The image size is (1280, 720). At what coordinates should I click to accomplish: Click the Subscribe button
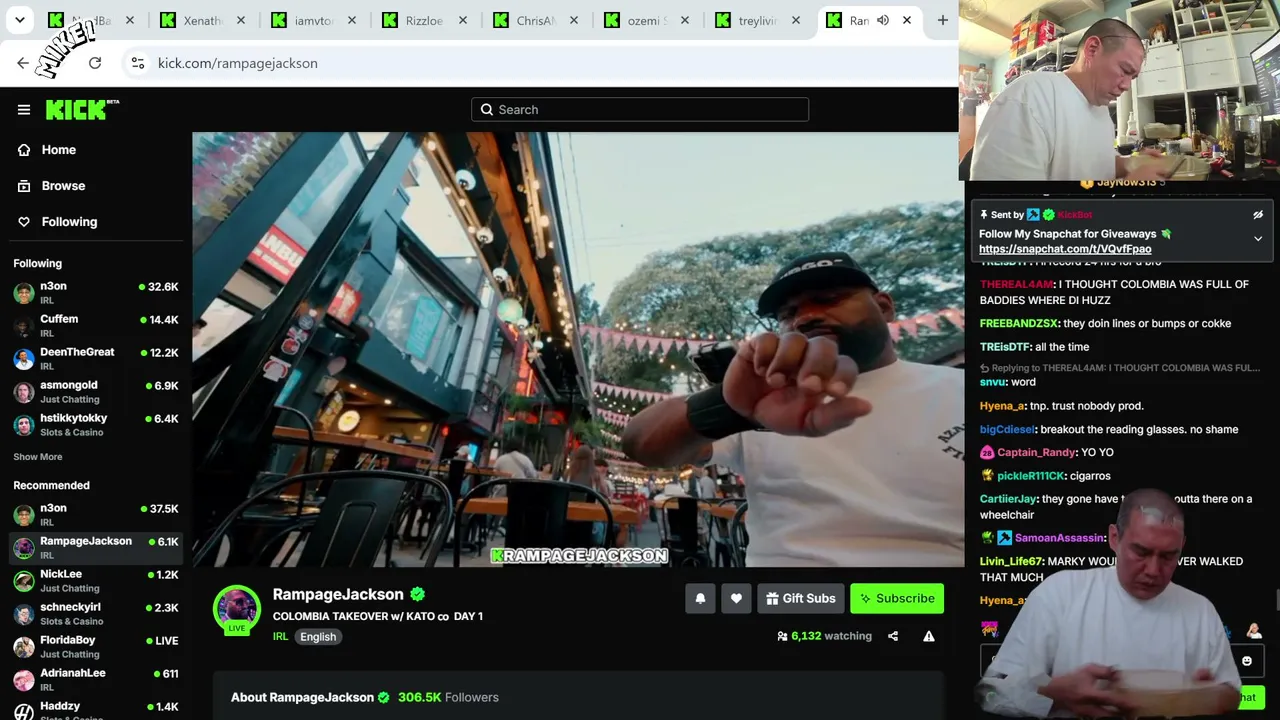point(897,599)
